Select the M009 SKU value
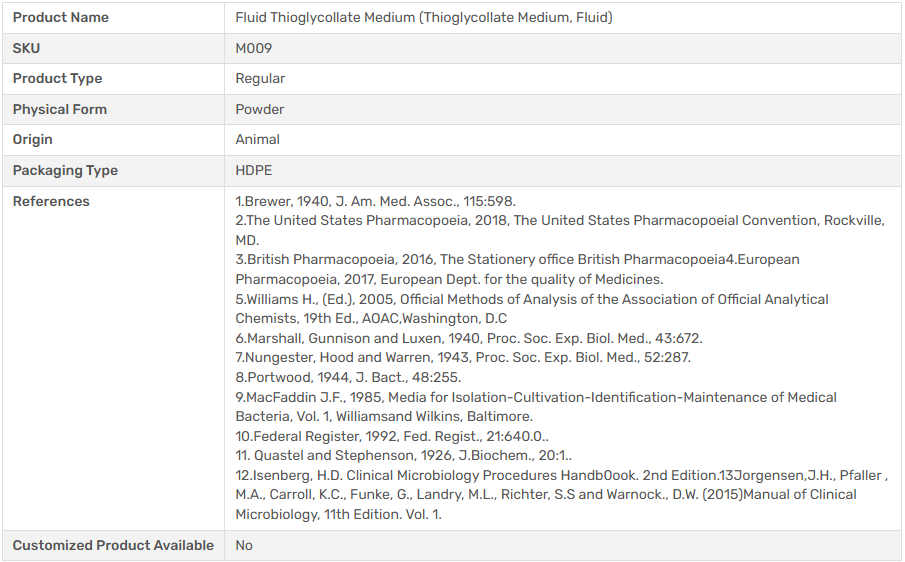905x562 pixels. click(x=254, y=48)
